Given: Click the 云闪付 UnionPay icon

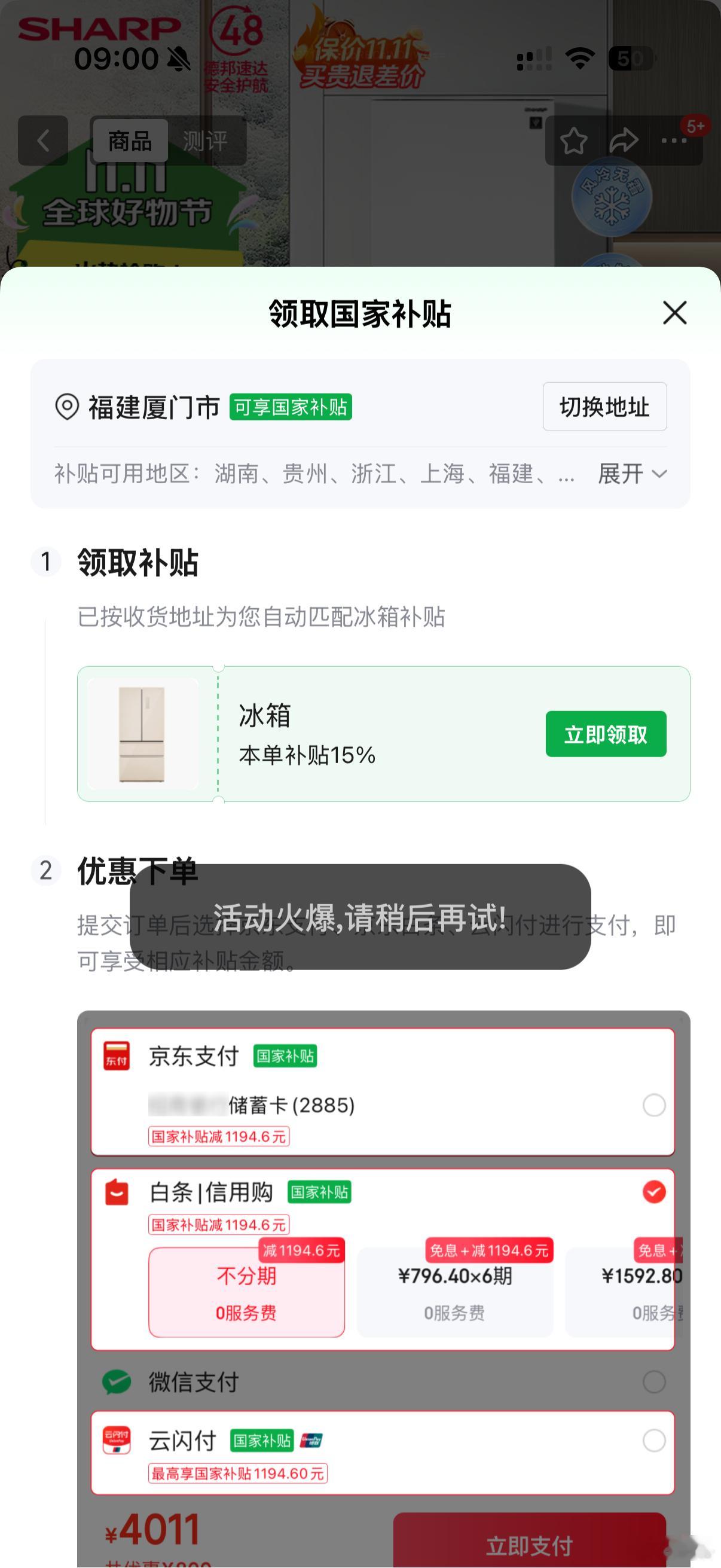Looking at the screenshot, I should tap(115, 1439).
